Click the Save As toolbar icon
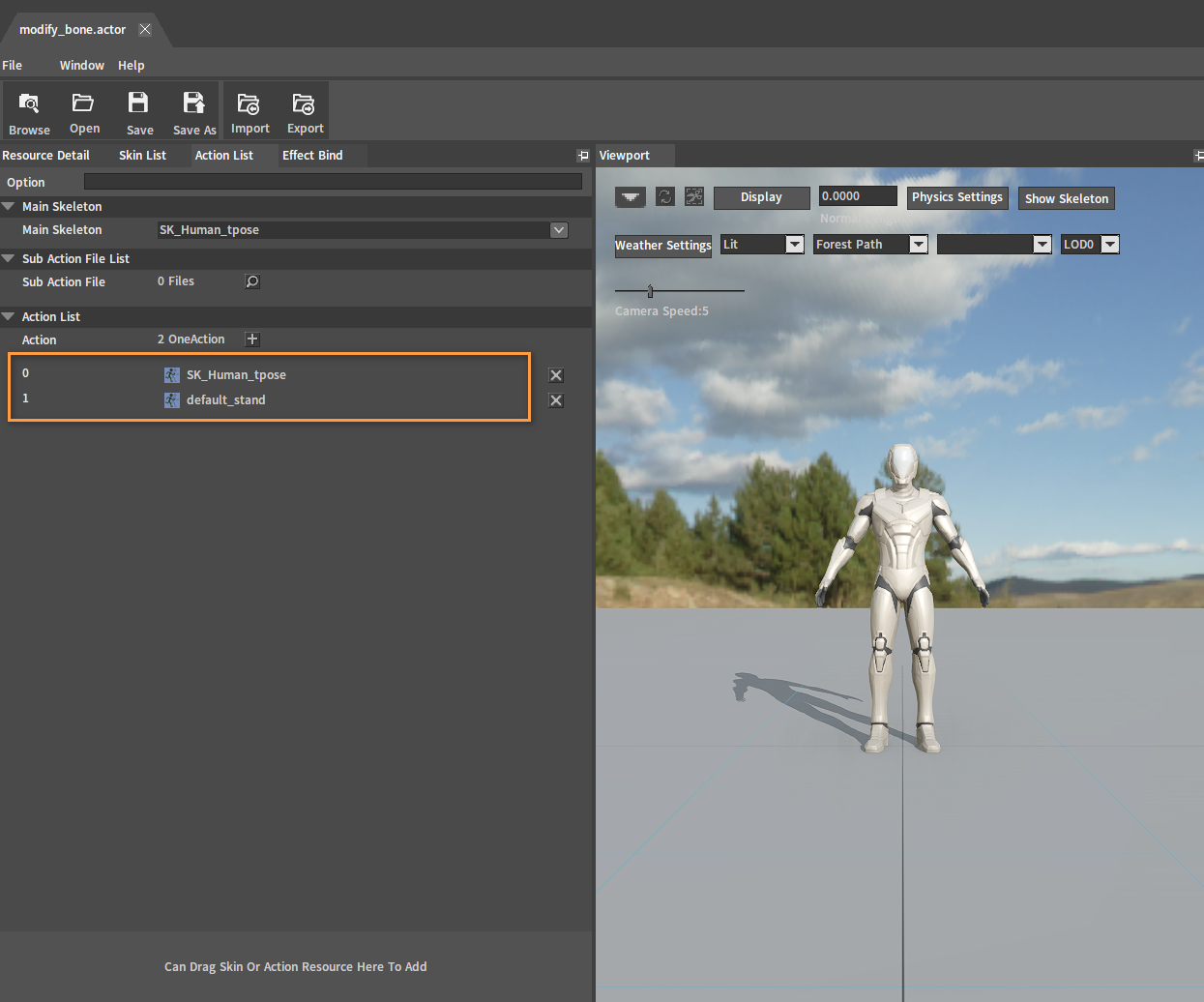 click(x=194, y=110)
